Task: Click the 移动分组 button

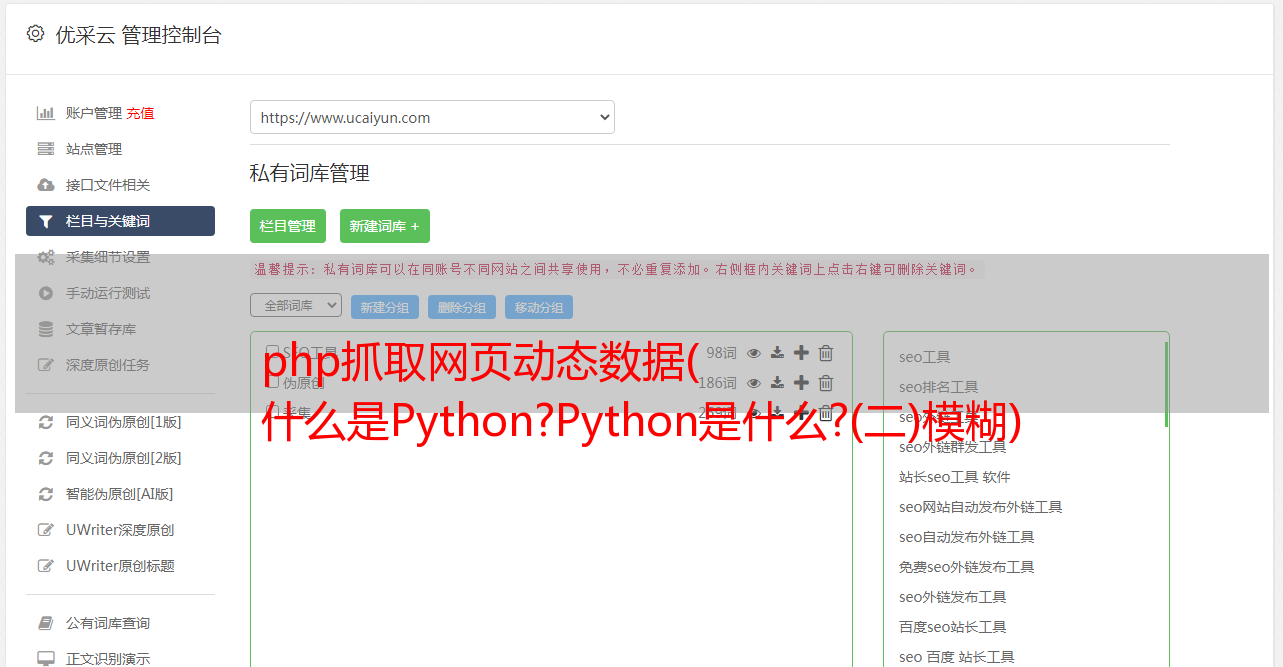Action: pos(539,307)
